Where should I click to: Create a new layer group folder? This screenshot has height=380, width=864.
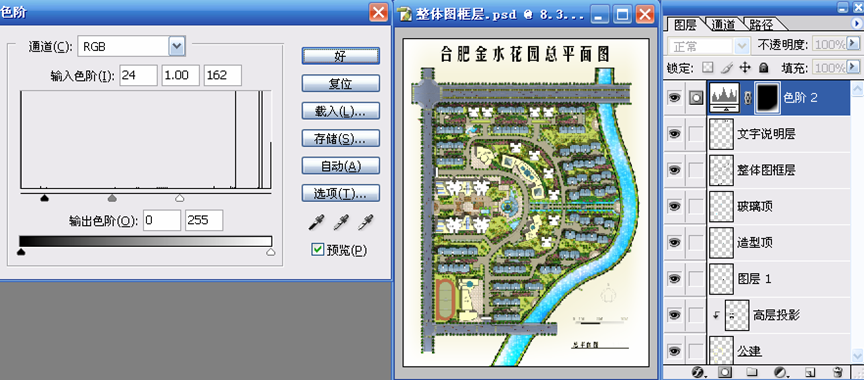753,373
